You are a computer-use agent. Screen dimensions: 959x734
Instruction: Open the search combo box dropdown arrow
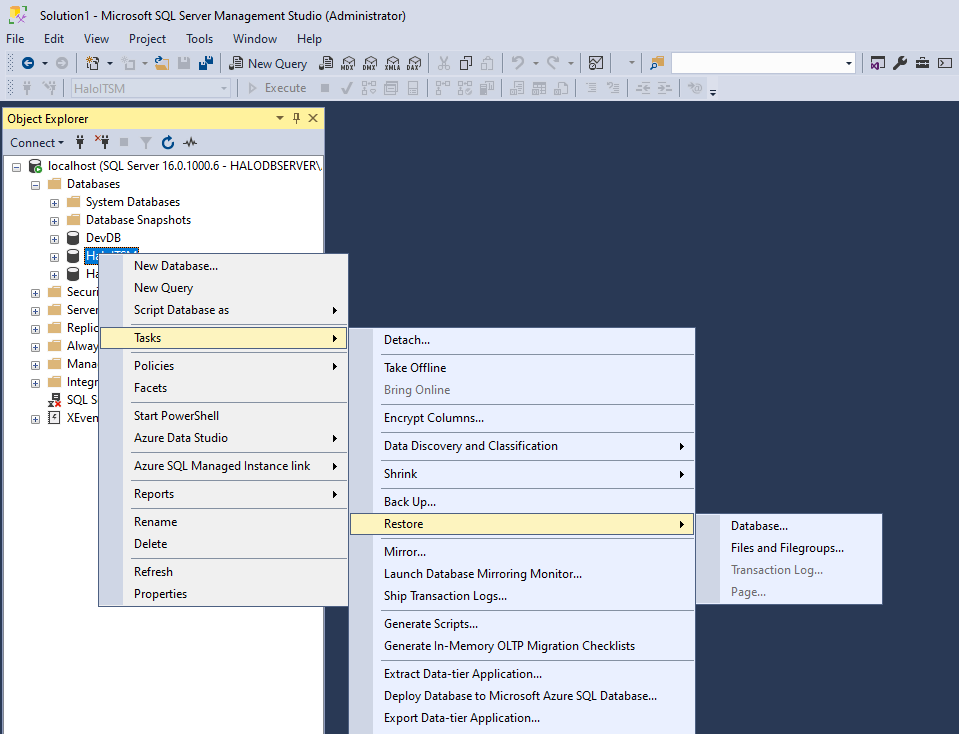(848, 64)
